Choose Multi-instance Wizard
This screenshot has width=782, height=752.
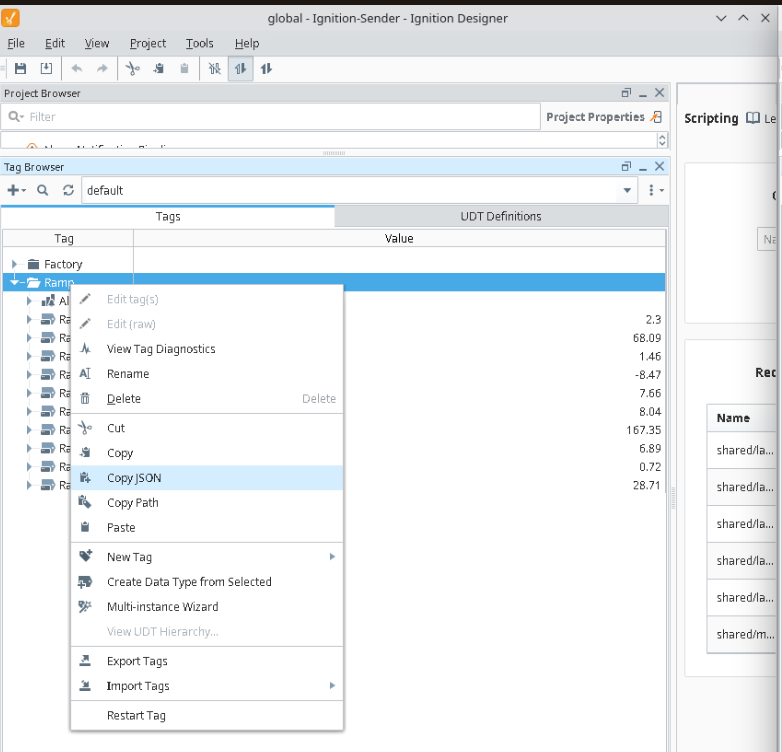click(x=207, y=607)
